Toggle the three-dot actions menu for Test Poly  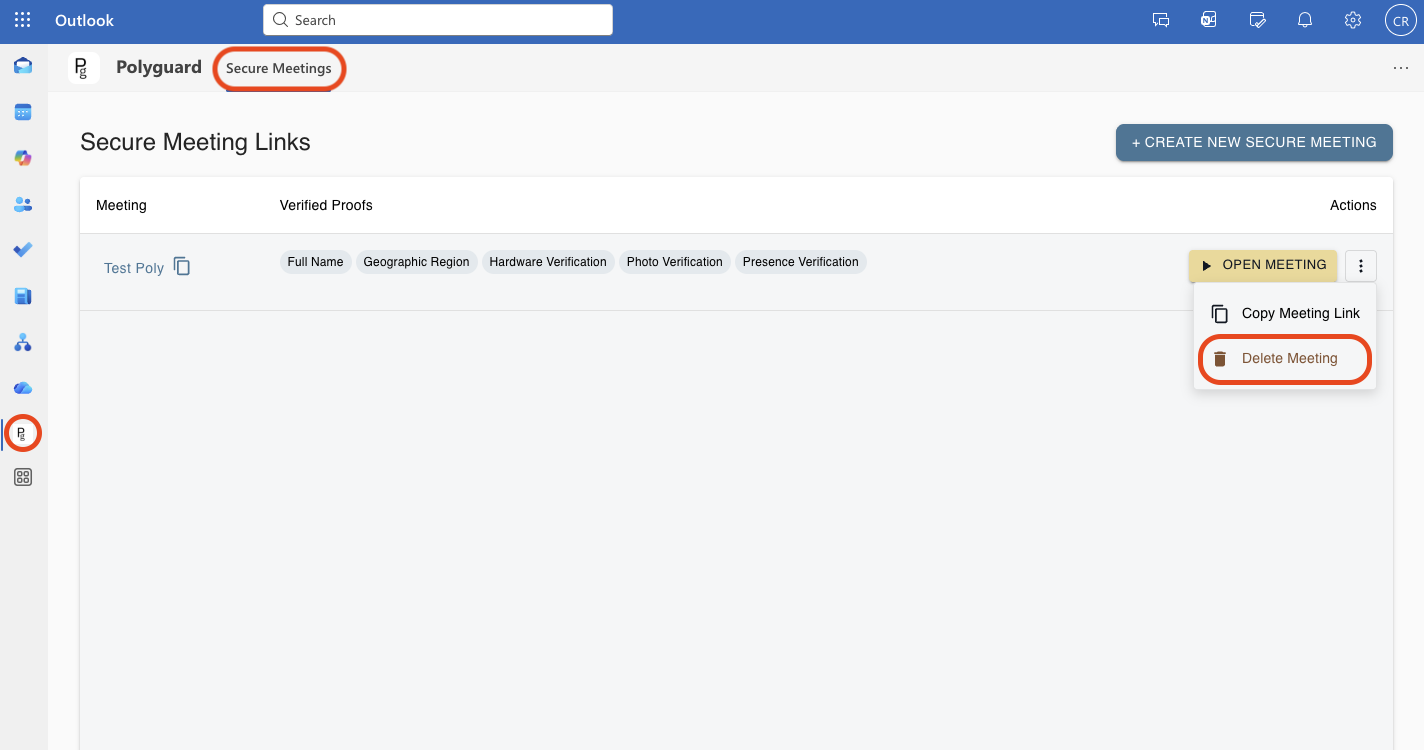coord(1361,266)
